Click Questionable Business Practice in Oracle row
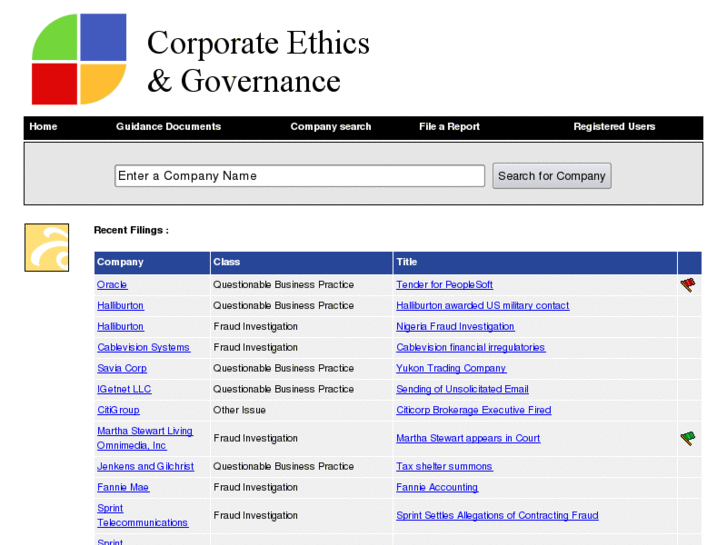This screenshot has height=545, width=727. tap(283, 285)
